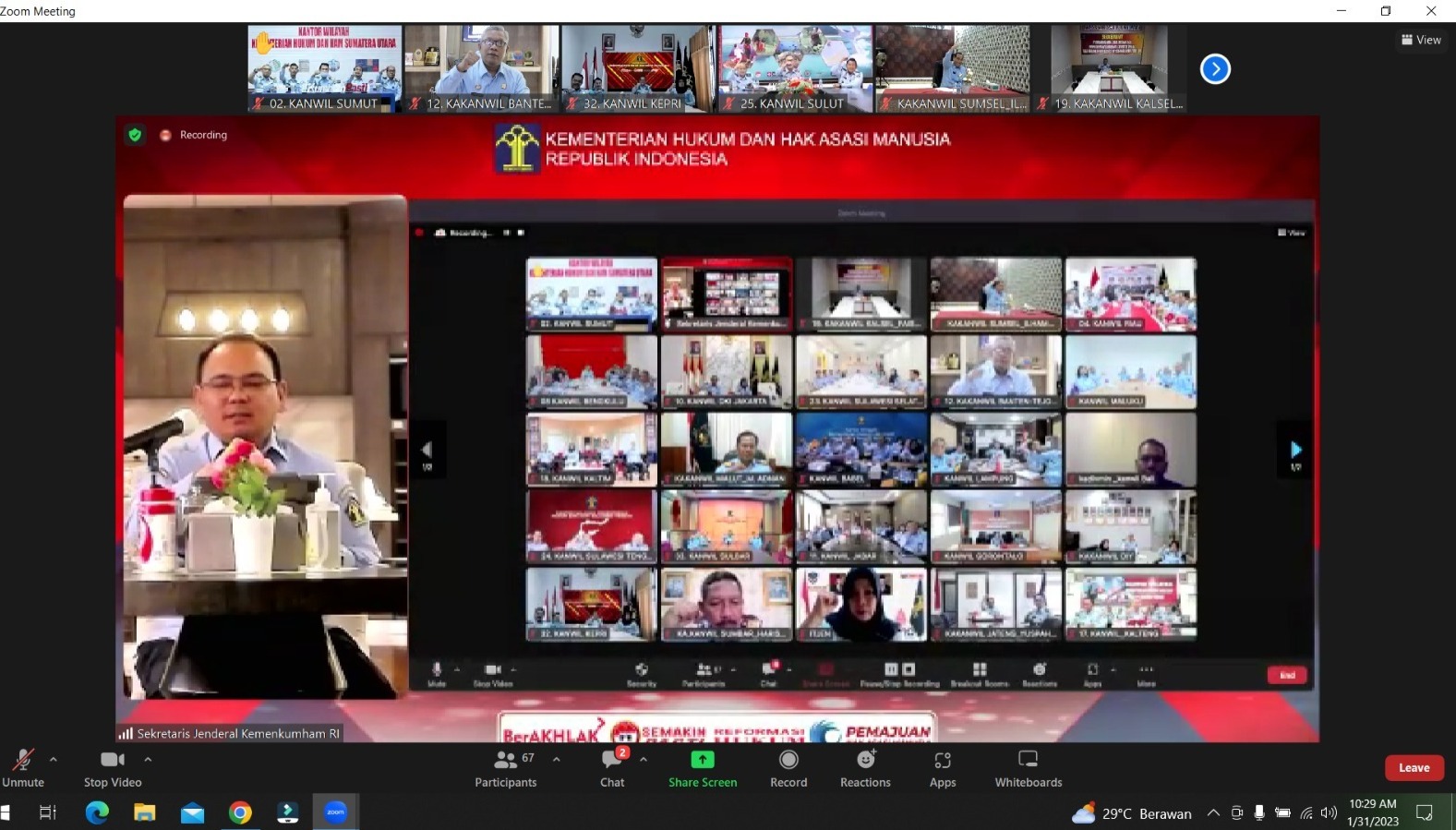The width and height of the screenshot is (1456, 830).
Task: Open the Reactions menu
Action: [865, 767]
